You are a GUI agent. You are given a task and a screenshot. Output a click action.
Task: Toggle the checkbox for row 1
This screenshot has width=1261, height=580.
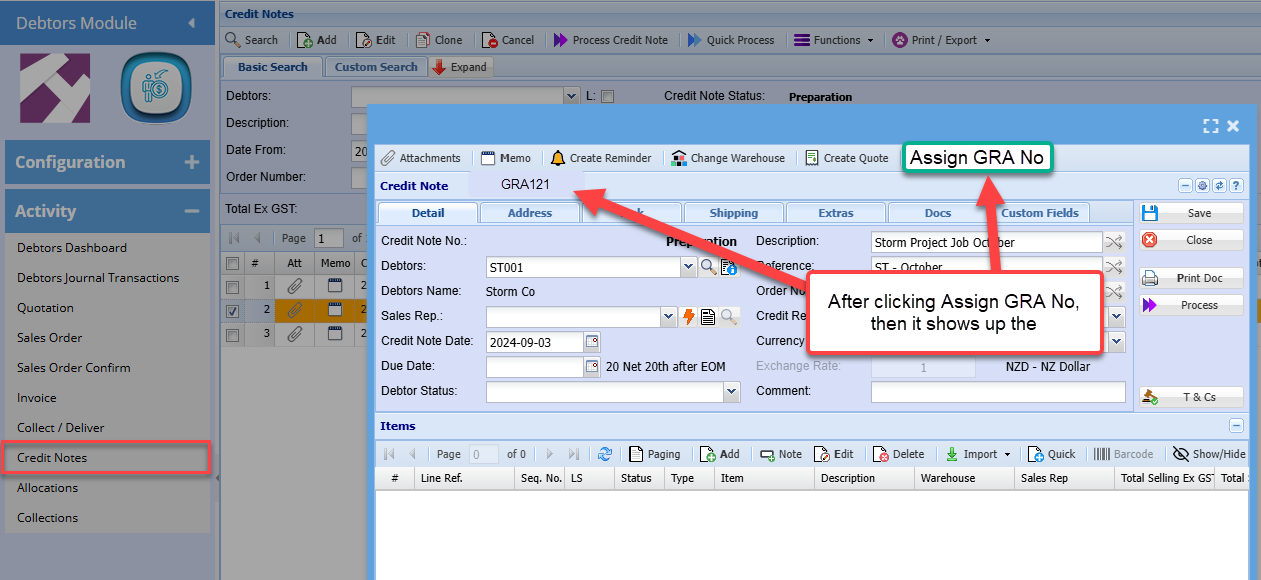coord(233,286)
